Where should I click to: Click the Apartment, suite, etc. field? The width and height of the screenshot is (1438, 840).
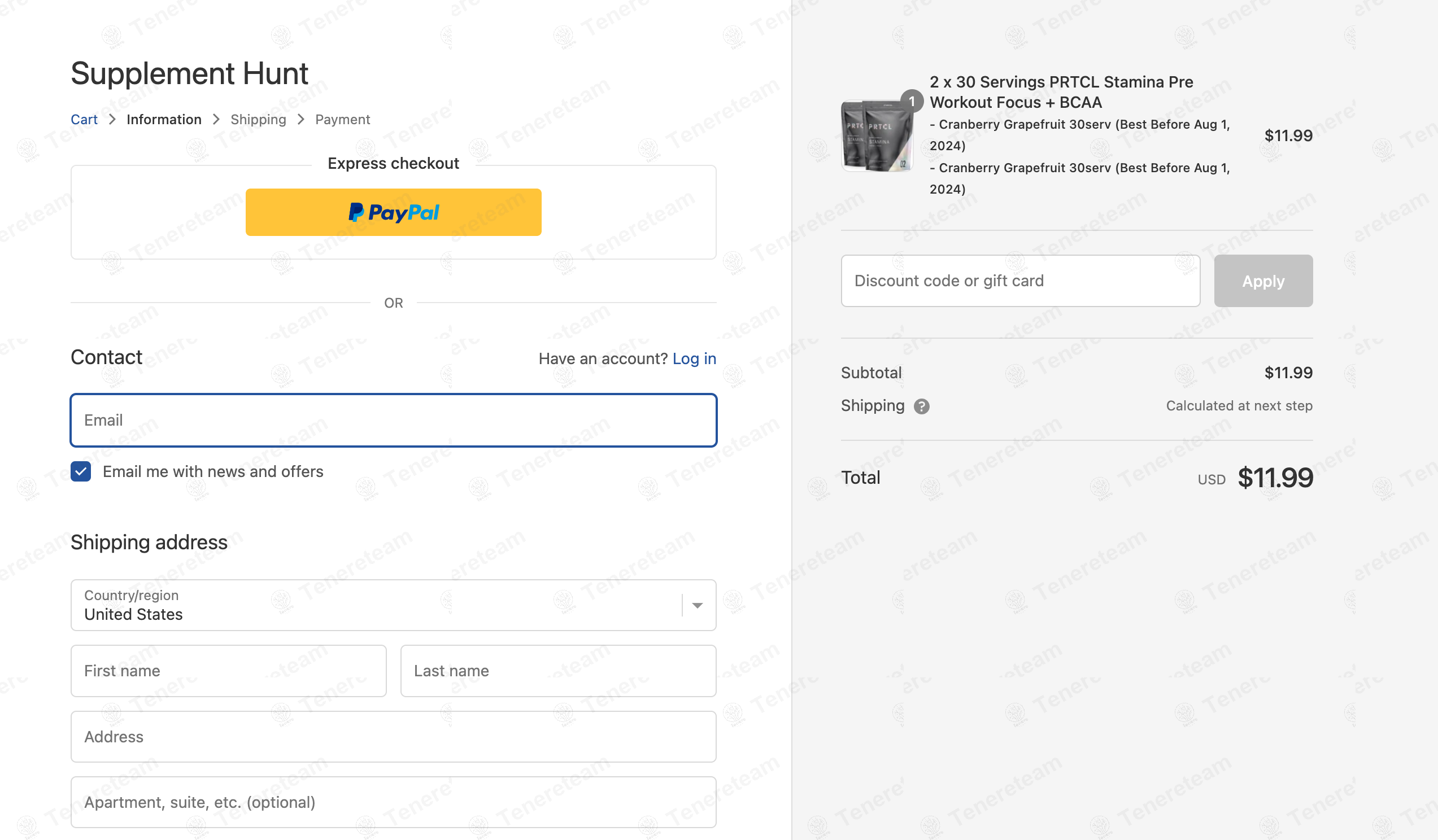coord(393,802)
